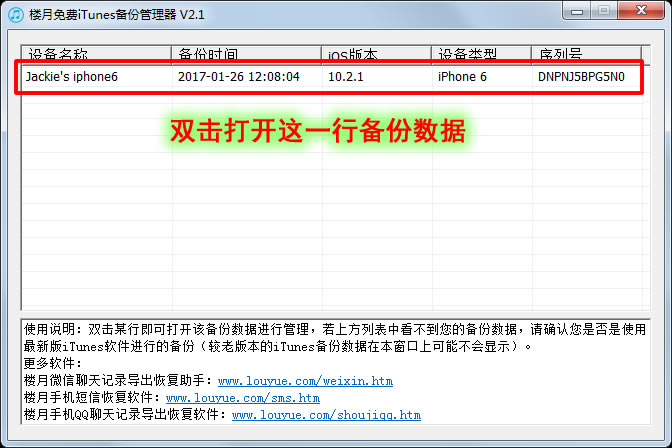Screen dimensions: 672x448
Task: Click the iPhone 6 device type cell
Action: coord(462,77)
